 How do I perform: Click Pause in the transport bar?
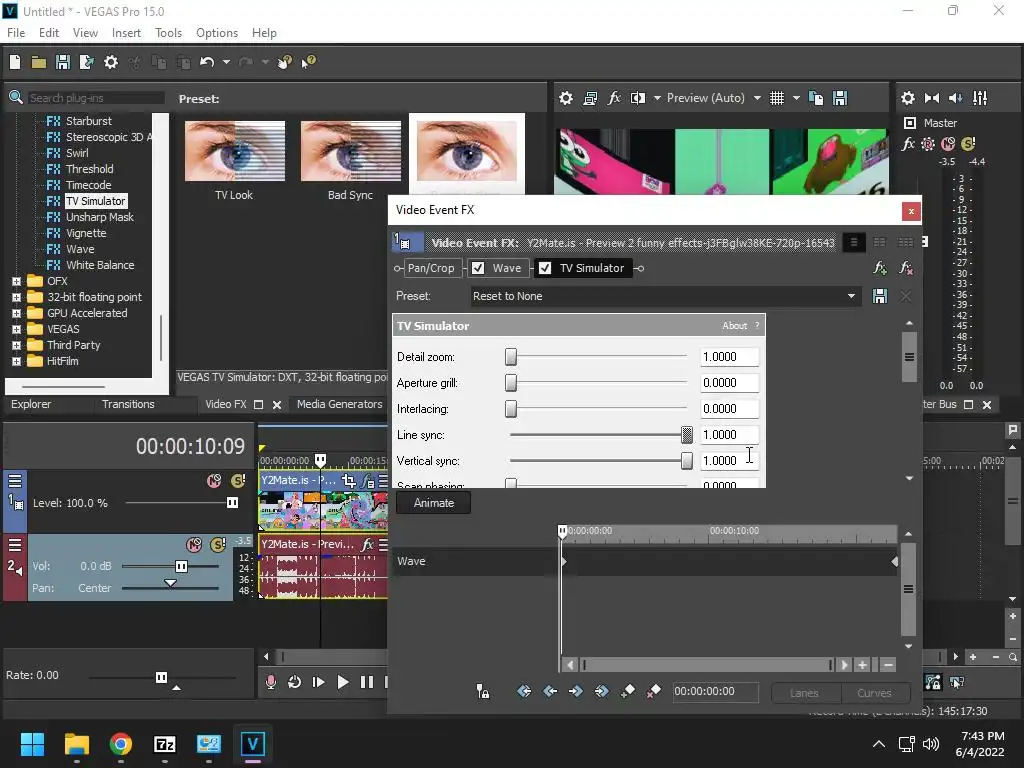[x=367, y=682]
